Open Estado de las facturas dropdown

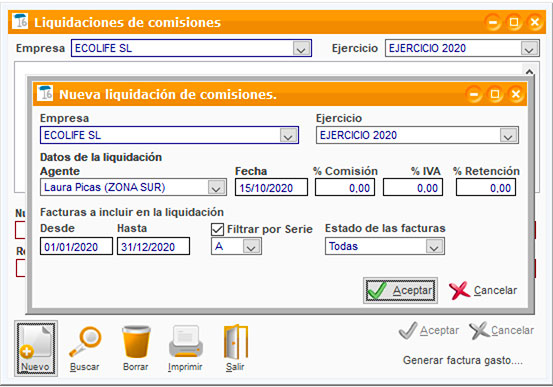click(x=434, y=246)
